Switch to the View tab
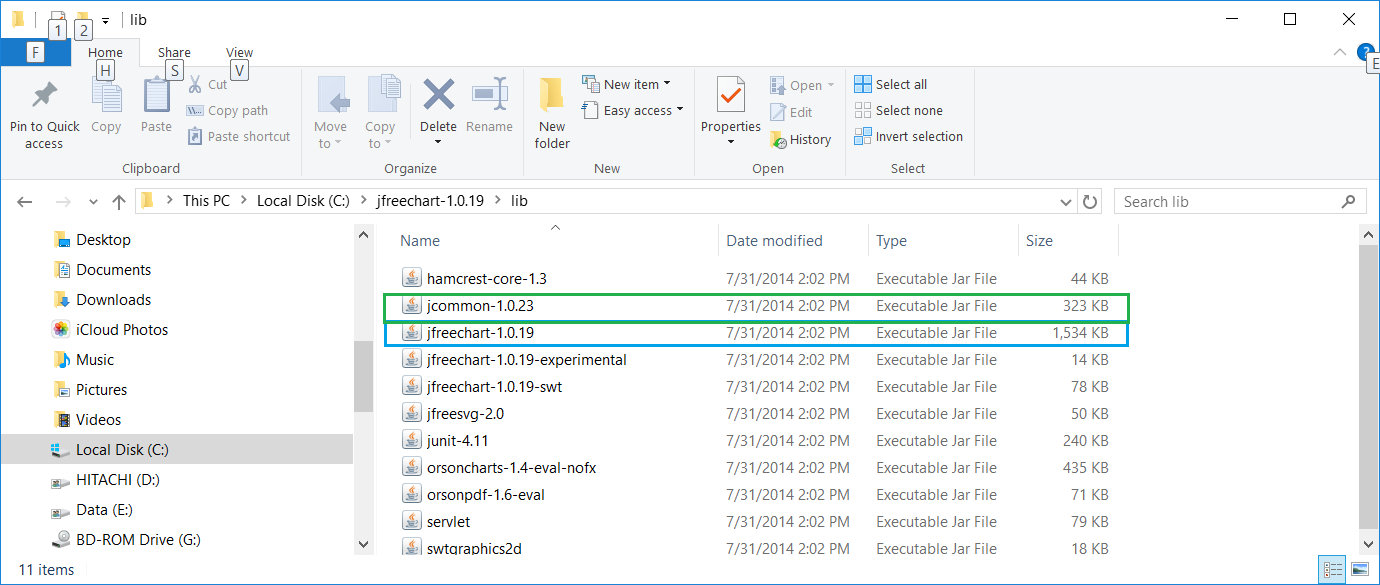 click(240, 53)
